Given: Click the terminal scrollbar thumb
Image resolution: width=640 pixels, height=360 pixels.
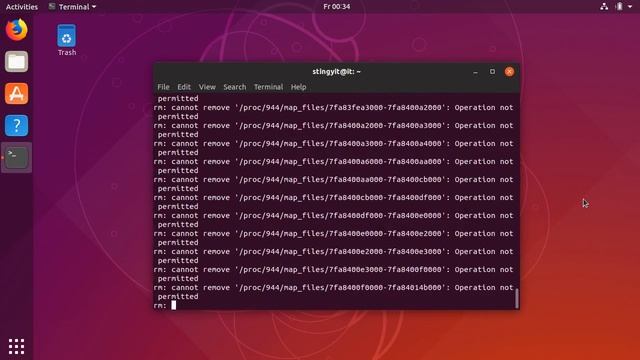Looking at the screenshot, I should (516, 298).
